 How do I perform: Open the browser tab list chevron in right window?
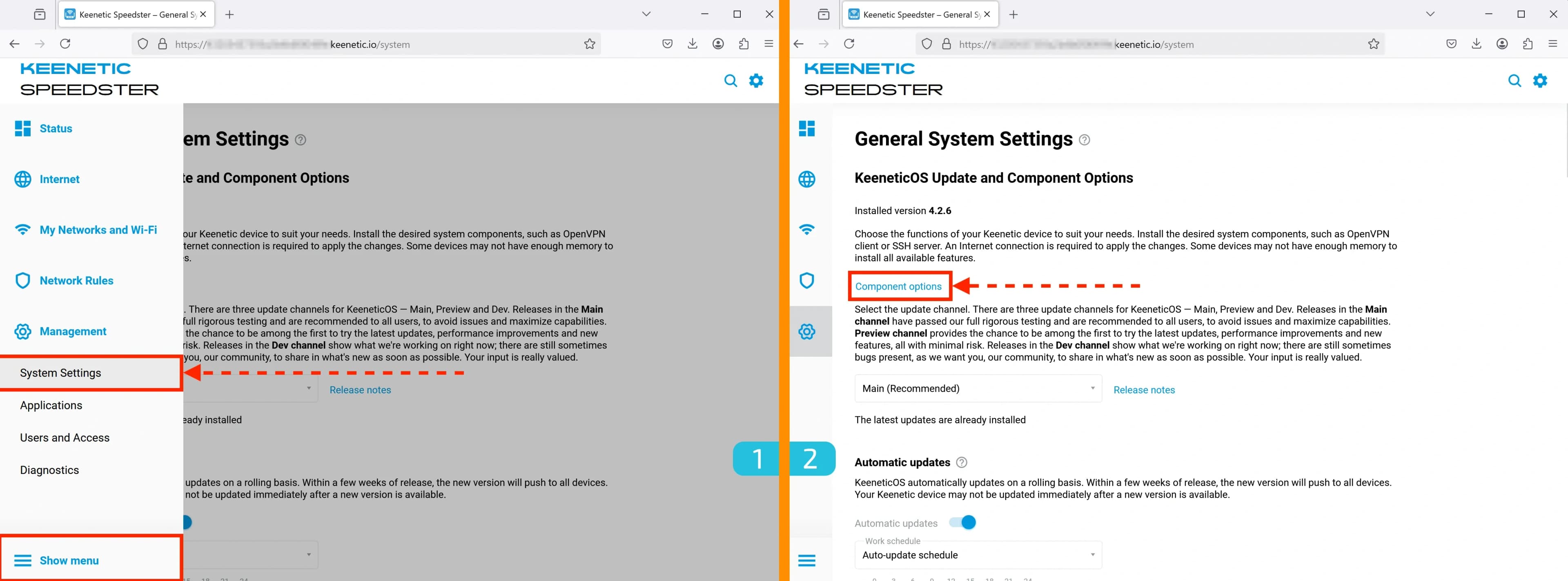(x=1430, y=14)
